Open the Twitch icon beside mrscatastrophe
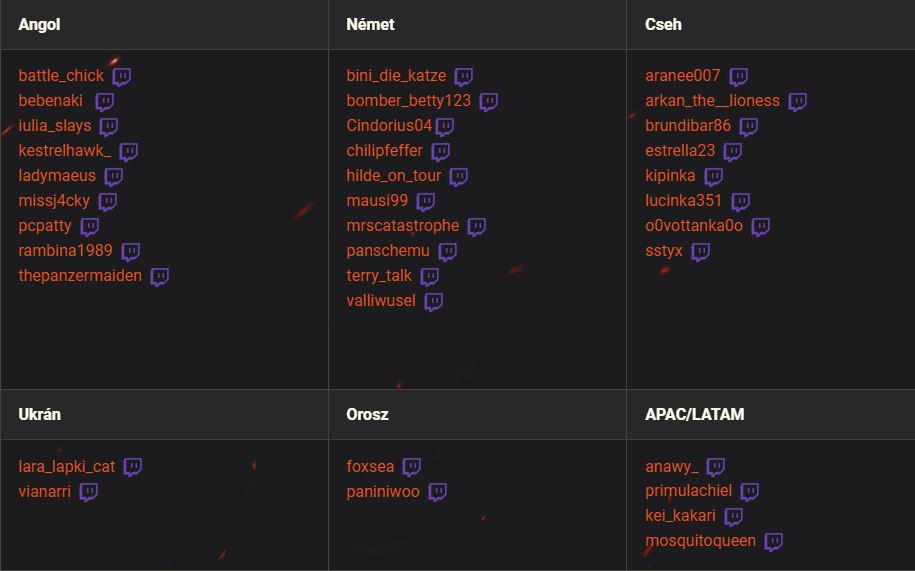 point(477,226)
